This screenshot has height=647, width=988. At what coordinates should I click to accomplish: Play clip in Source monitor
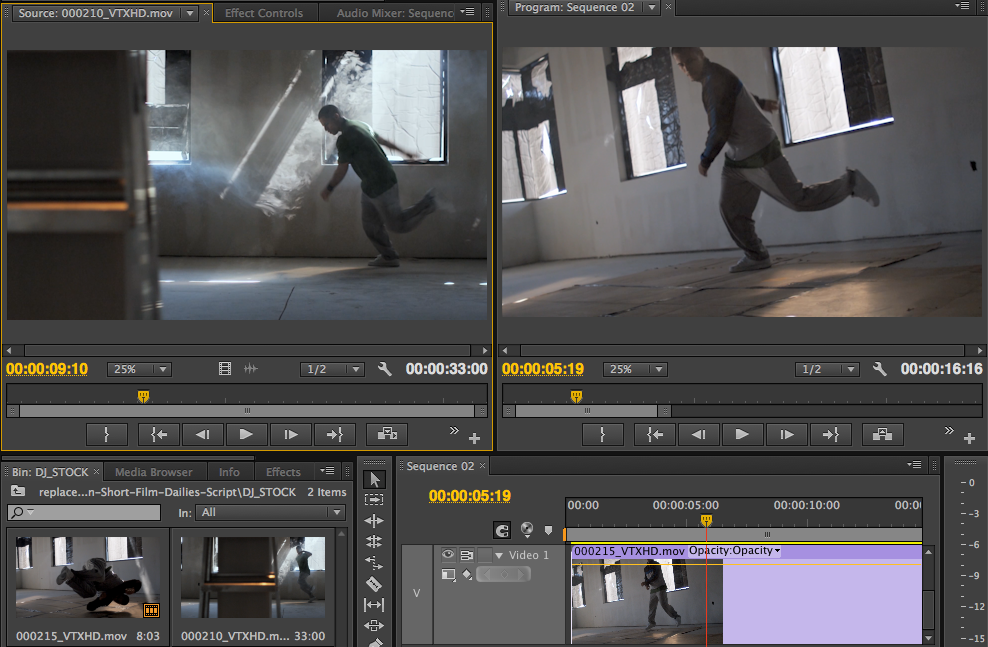pos(246,434)
